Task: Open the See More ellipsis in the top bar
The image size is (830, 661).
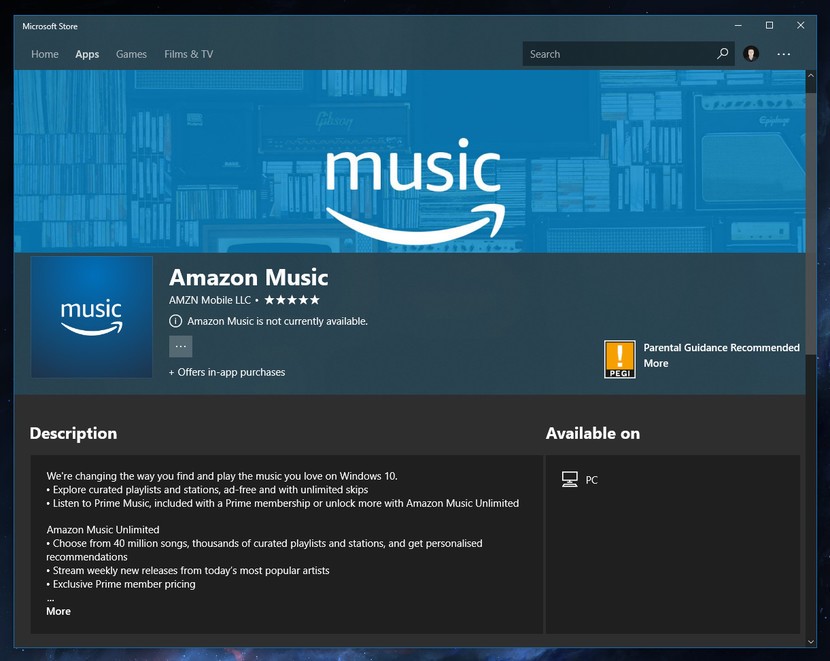Action: point(784,54)
